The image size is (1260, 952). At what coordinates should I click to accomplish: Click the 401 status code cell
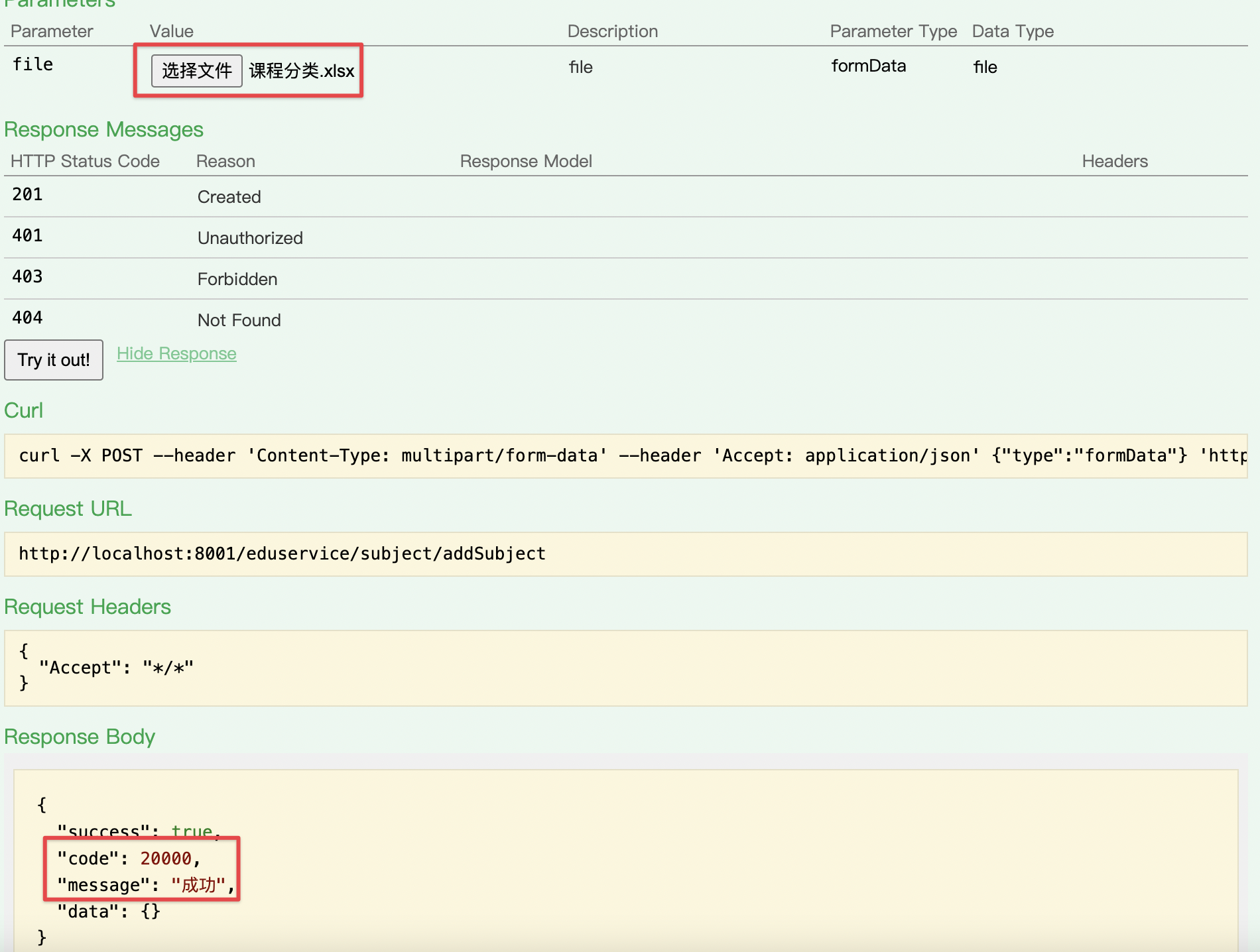click(27, 236)
